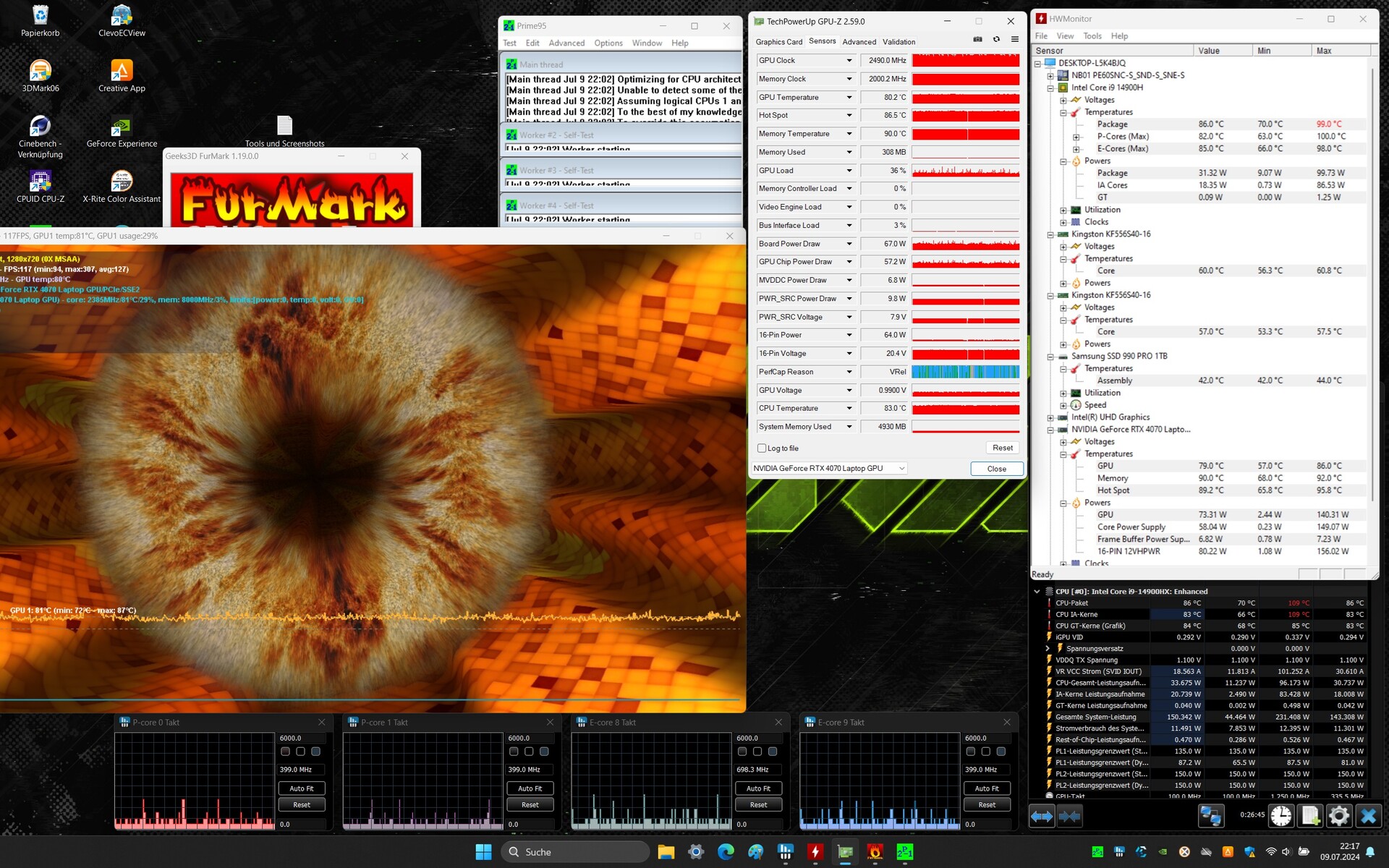Click HWiNFO expand columns arrows icon
Viewport: 1389px width, 868px height.
(1042, 816)
